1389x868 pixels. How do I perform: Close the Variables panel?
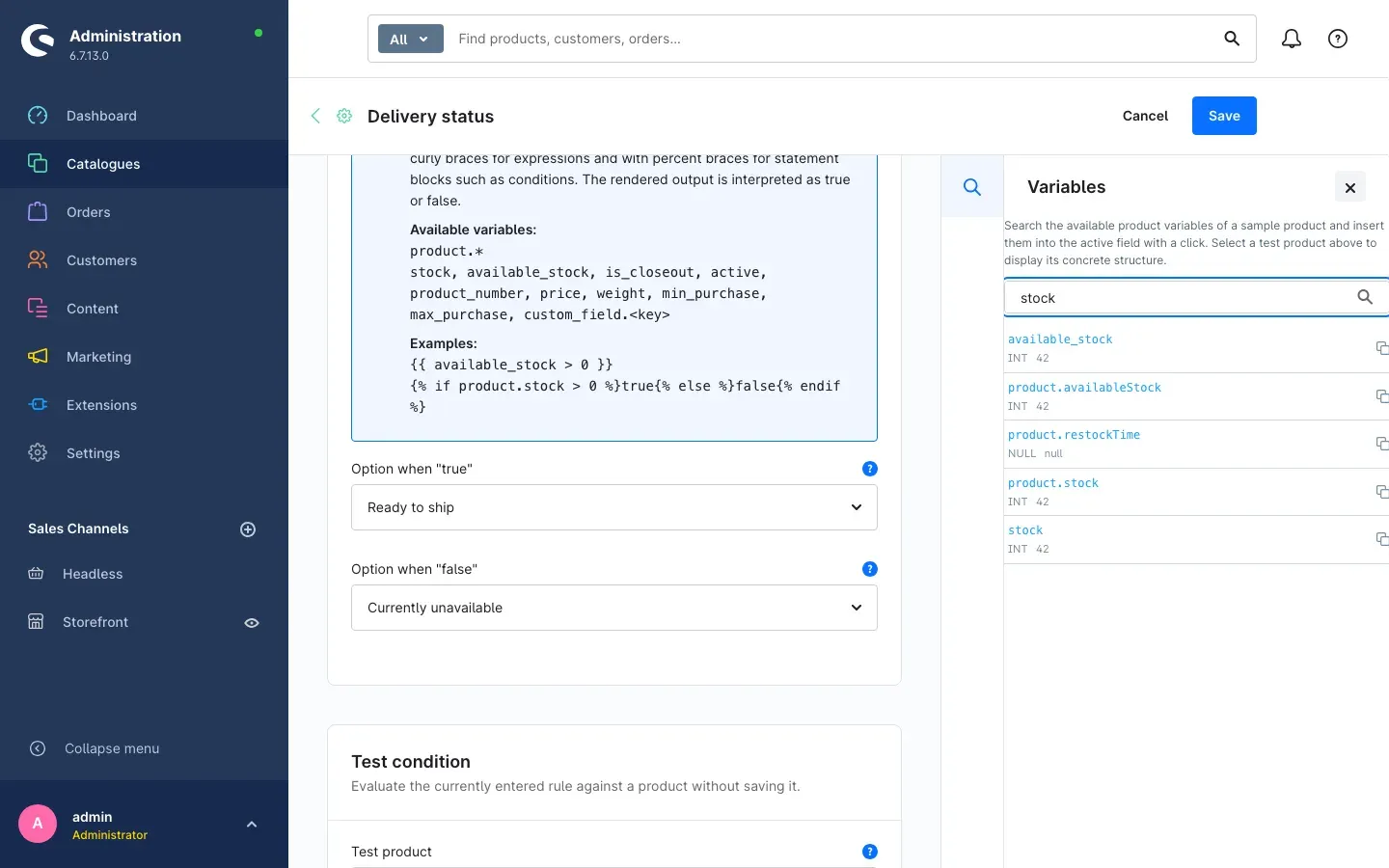(1350, 187)
